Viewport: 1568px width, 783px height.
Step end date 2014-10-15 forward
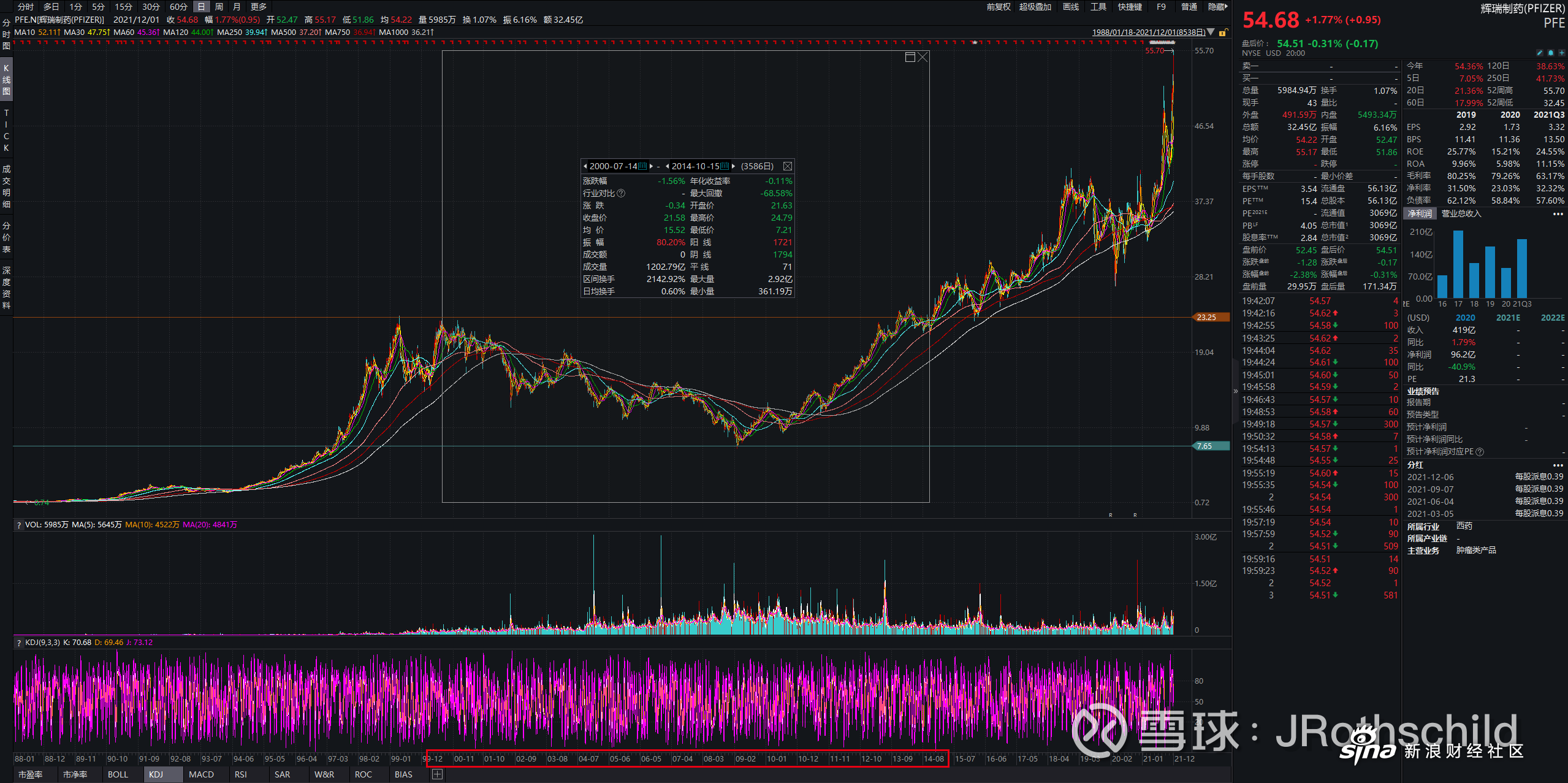733,166
